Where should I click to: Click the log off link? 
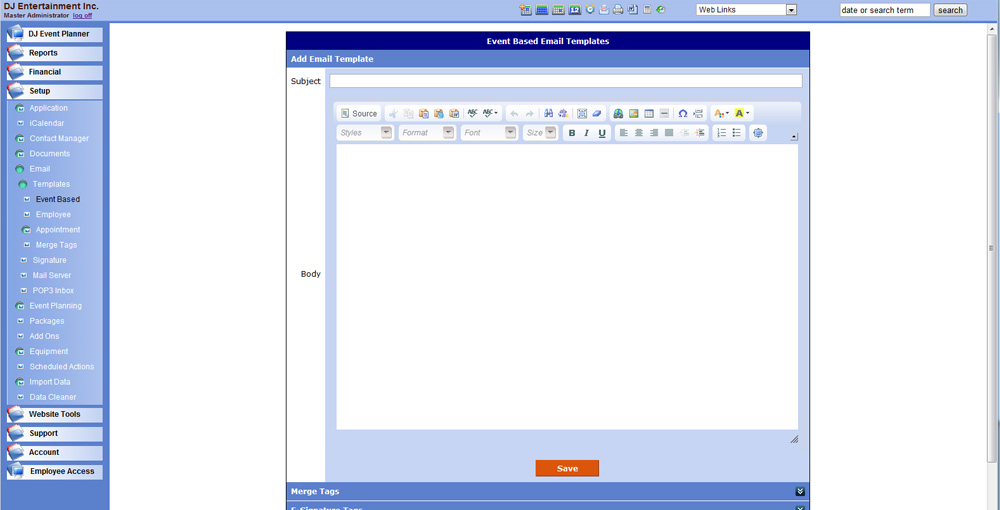82,16
